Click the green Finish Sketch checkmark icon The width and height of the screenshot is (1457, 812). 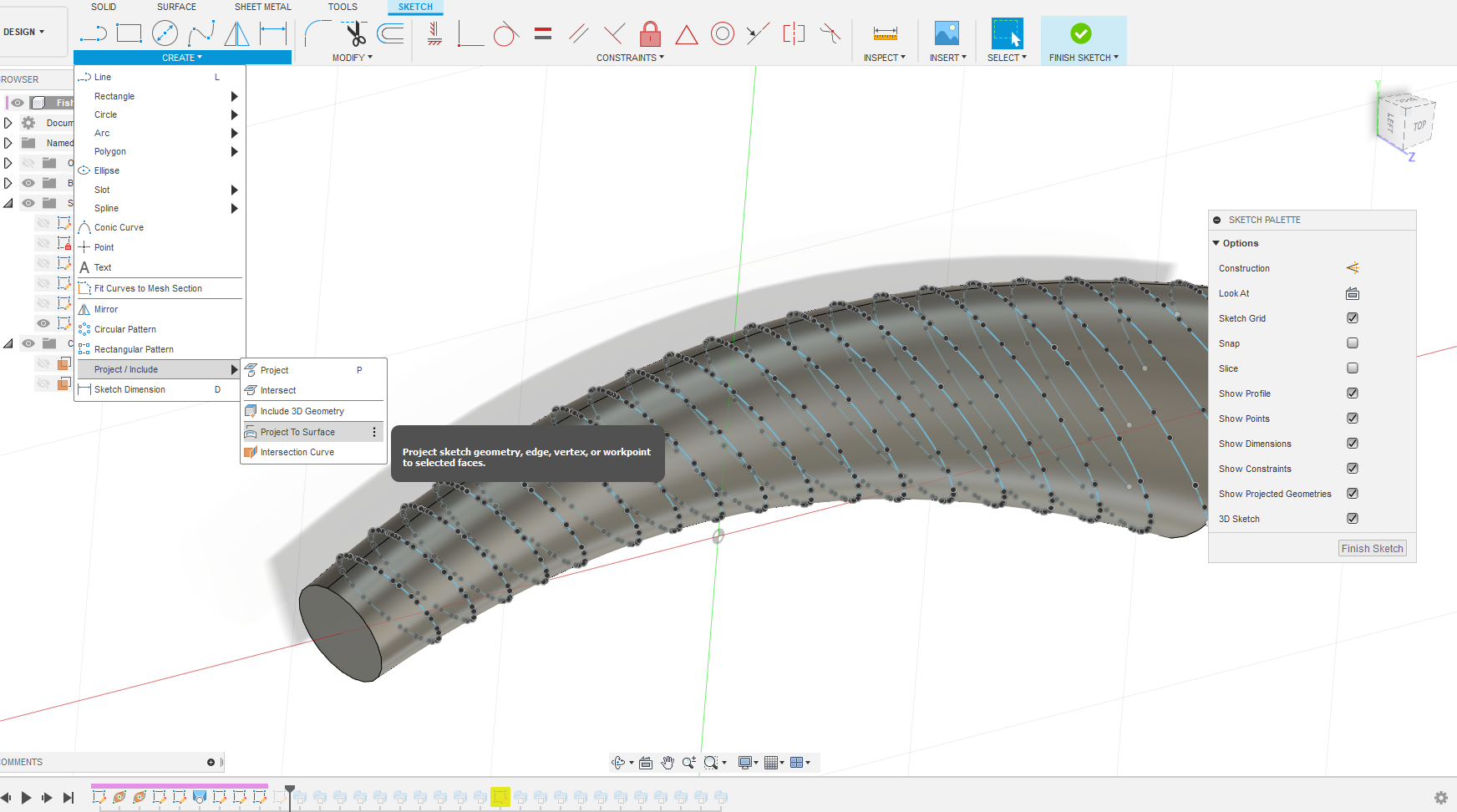pos(1081,33)
